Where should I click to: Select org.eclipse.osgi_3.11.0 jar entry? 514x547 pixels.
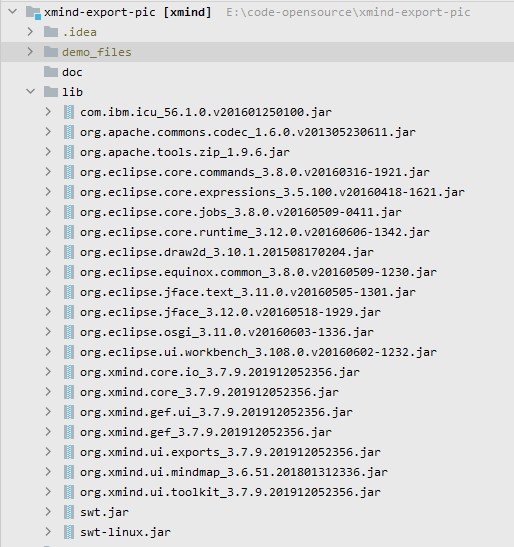point(227,332)
